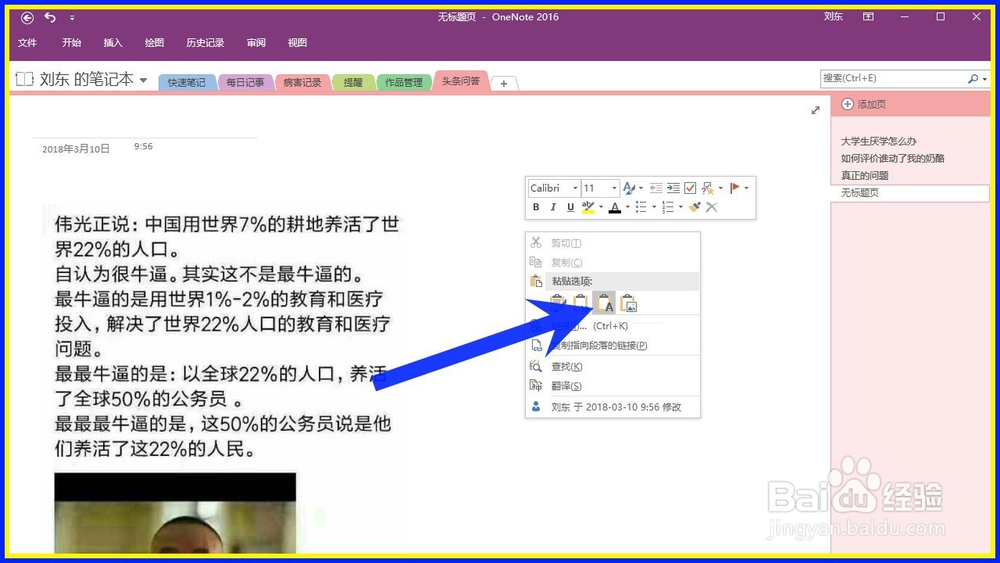This screenshot has height=563, width=1000.
Task: Select the 头条问答 section tab
Action: point(461,81)
